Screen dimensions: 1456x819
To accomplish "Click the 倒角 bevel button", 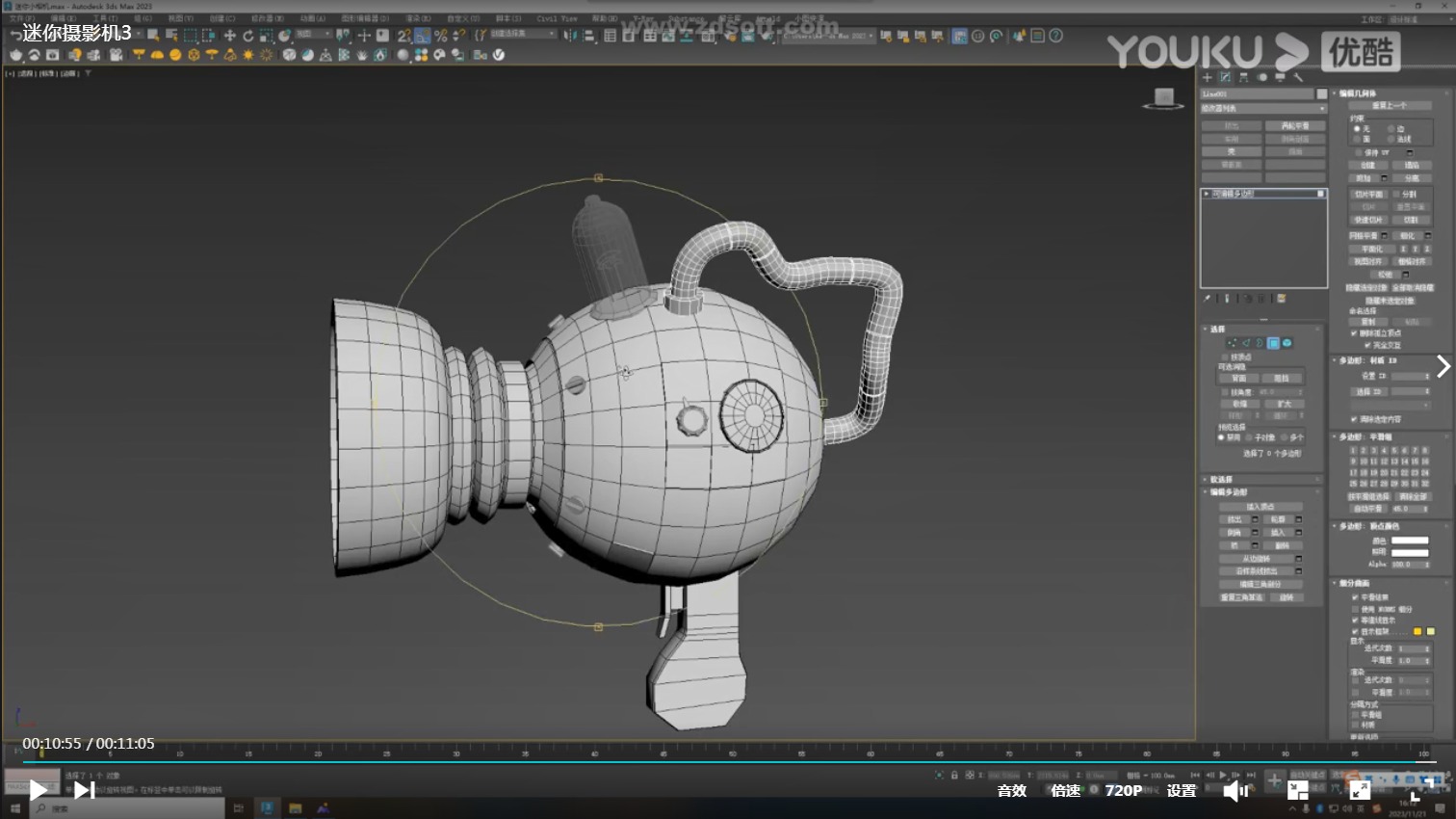I will pos(1235,532).
